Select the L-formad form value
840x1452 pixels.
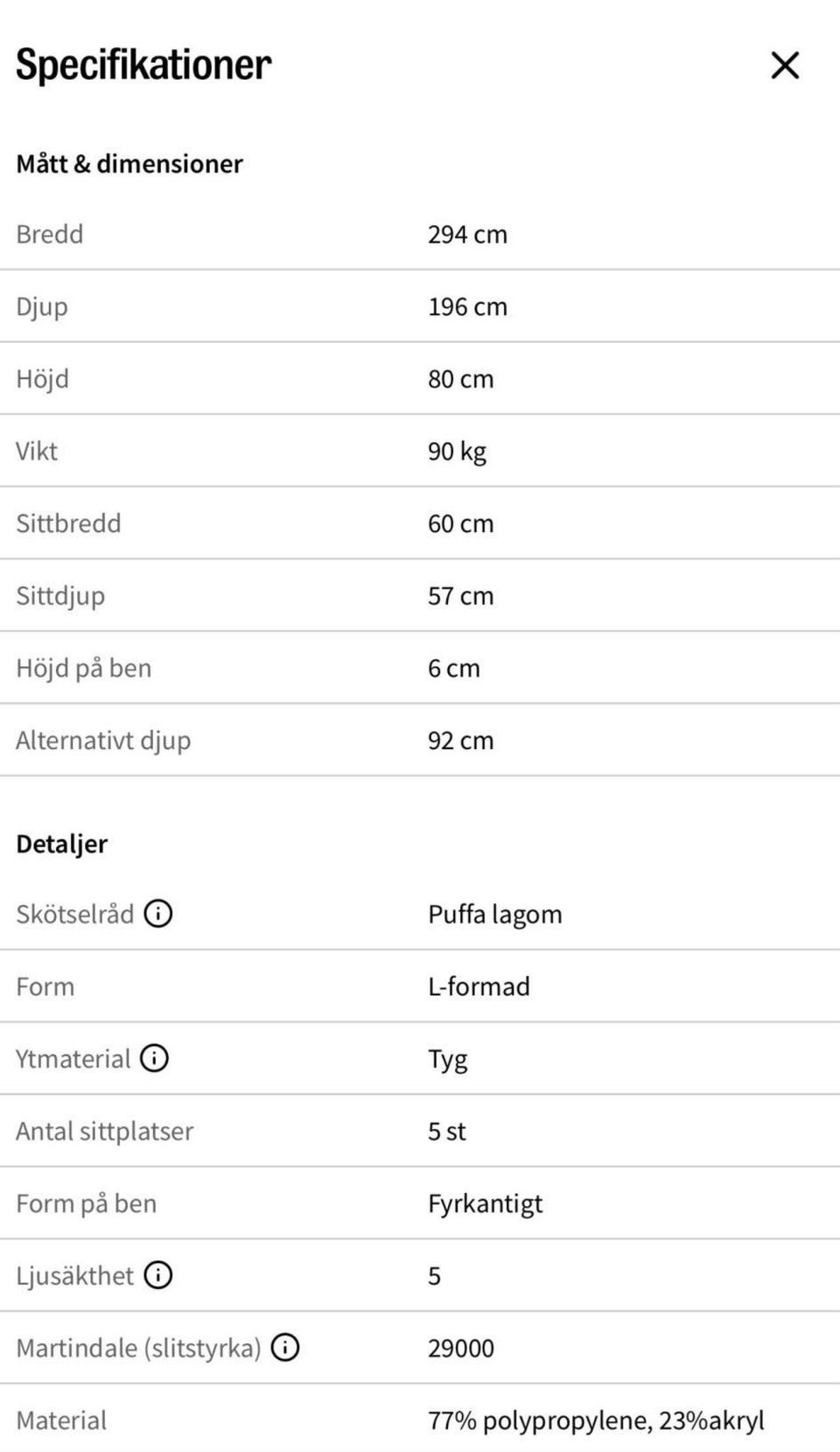[x=479, y=986]
